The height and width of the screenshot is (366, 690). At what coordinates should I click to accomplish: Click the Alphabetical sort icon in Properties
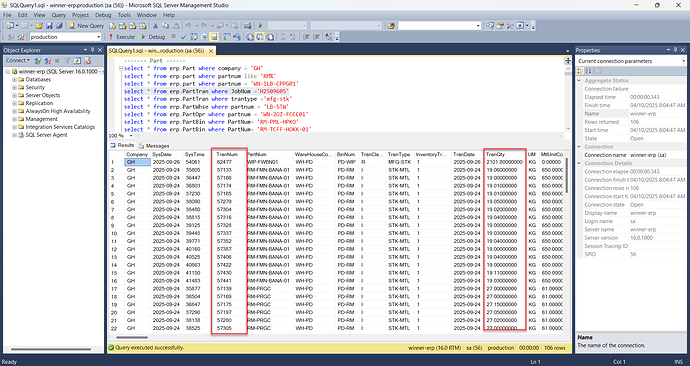click(589, 71)
